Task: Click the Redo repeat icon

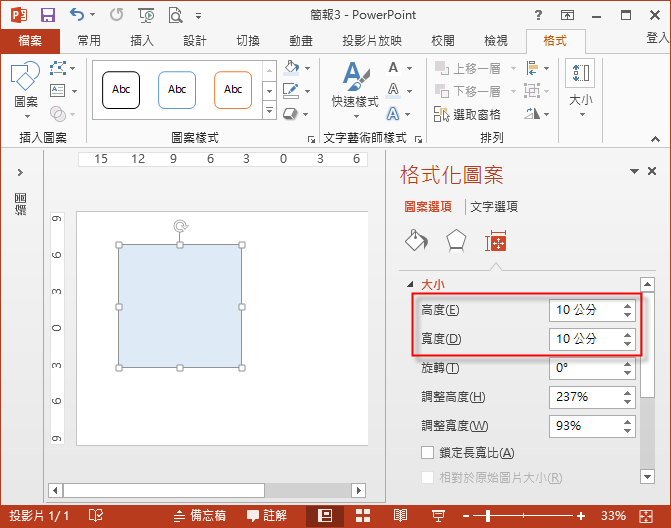Action: coord(116,15)
